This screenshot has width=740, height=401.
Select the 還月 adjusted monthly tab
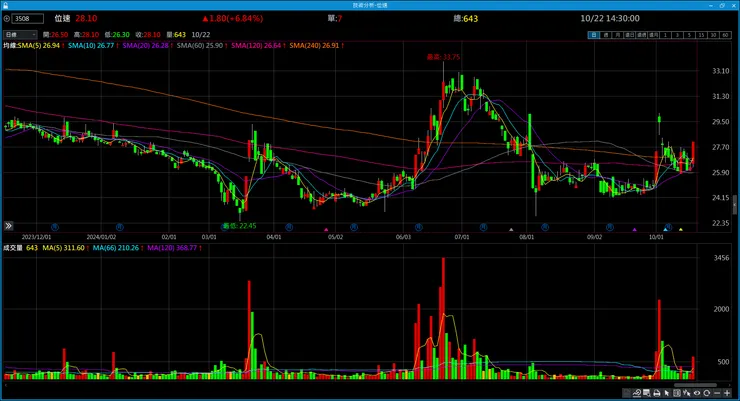coord(654,35)
